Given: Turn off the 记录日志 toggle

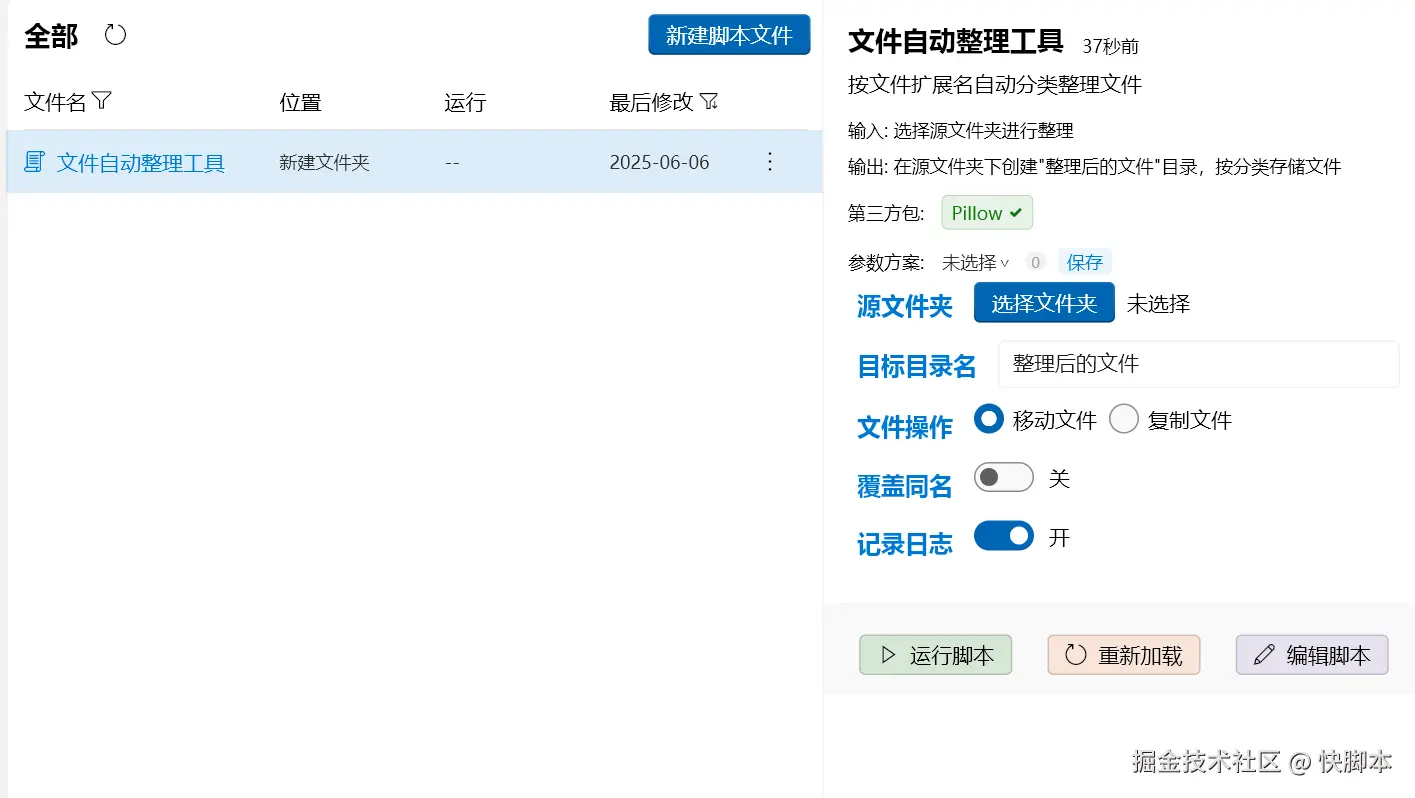Looking at the screenshot, I should pyautogui.click(x=1003, y=536).
